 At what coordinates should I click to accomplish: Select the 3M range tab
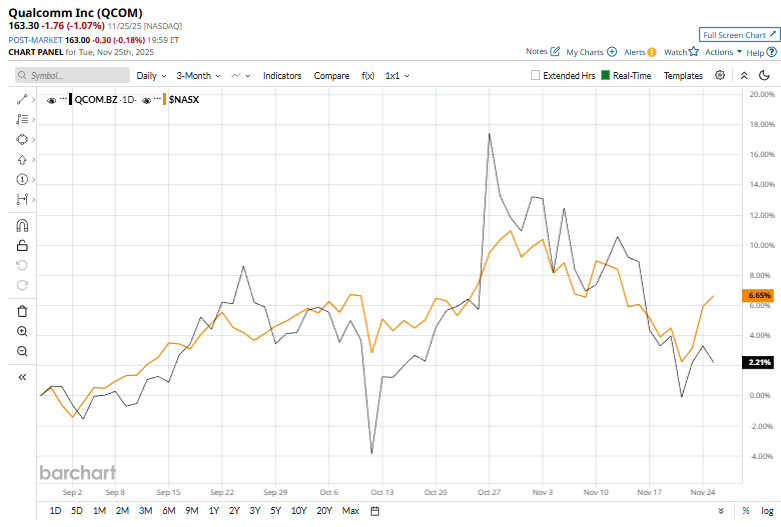click(145, 511)
